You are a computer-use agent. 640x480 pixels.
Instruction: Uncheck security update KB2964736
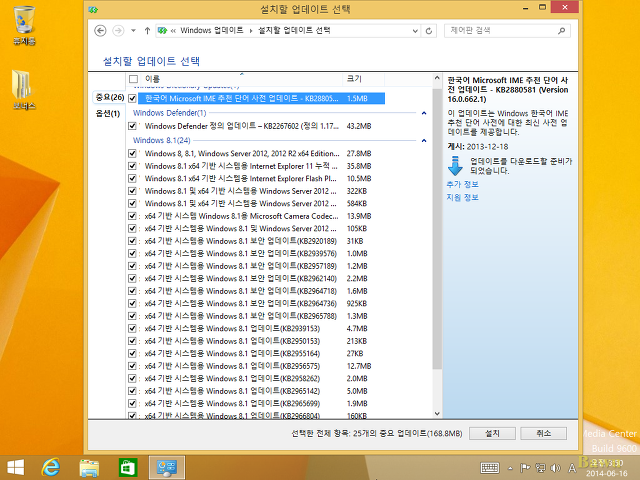[132, 303]
